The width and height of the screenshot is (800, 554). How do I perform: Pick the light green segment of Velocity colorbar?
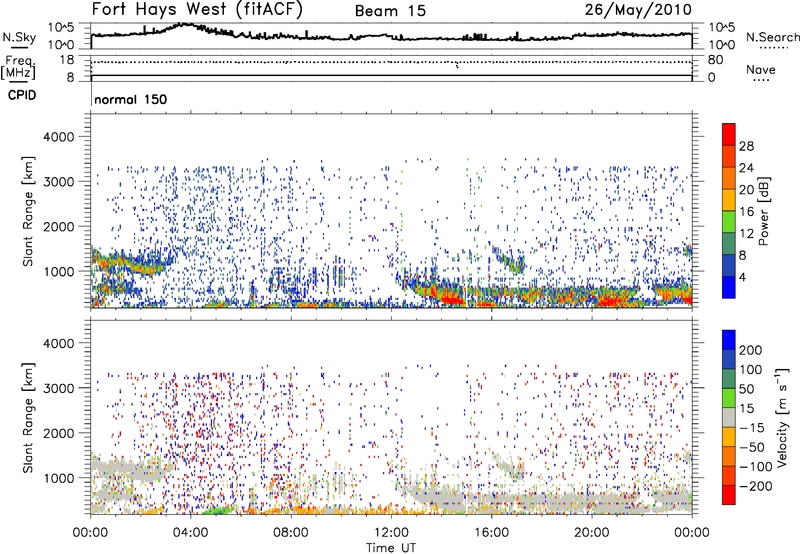pyautogui.click(x=729, y=398)
